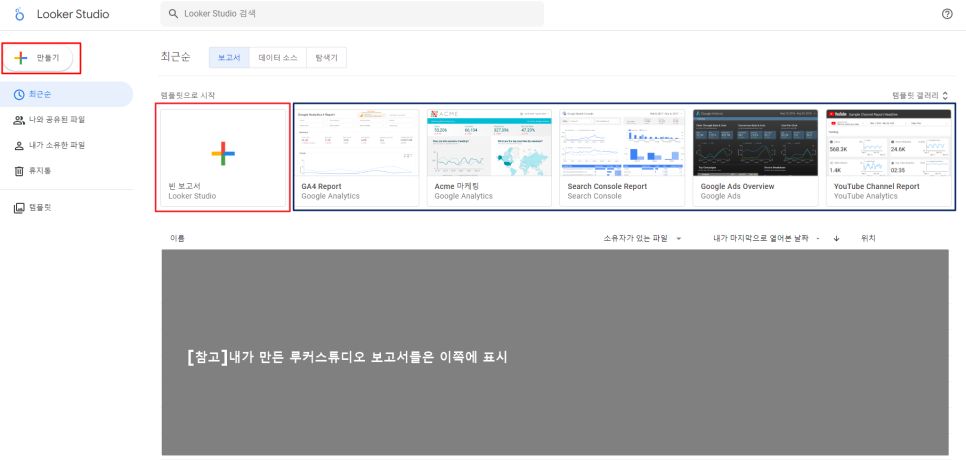
Task: Open the Acme 마케팅 template thumbnail
Action: tap(489, 143)
